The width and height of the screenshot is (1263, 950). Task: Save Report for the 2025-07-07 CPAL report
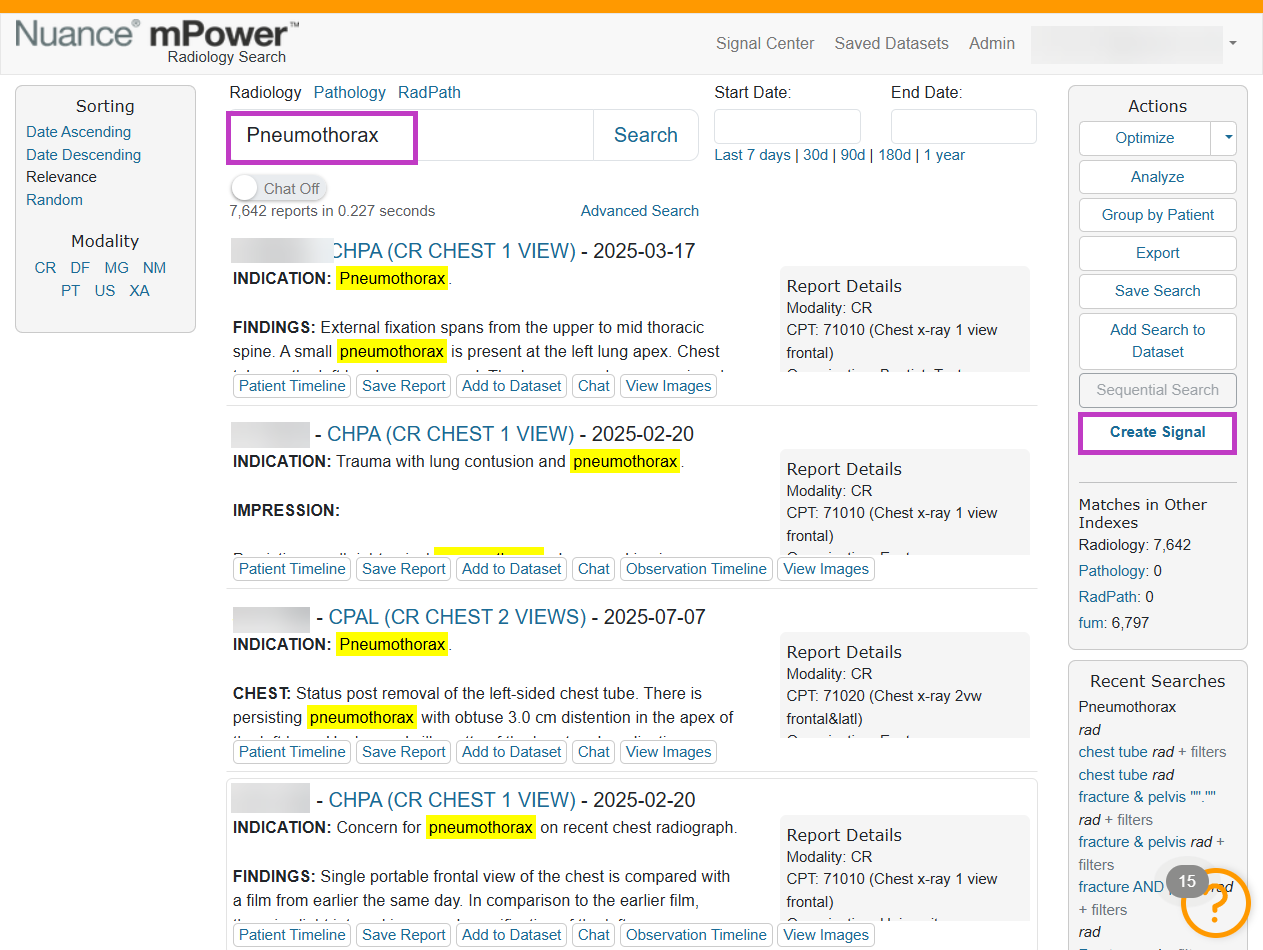coord(403,752)
